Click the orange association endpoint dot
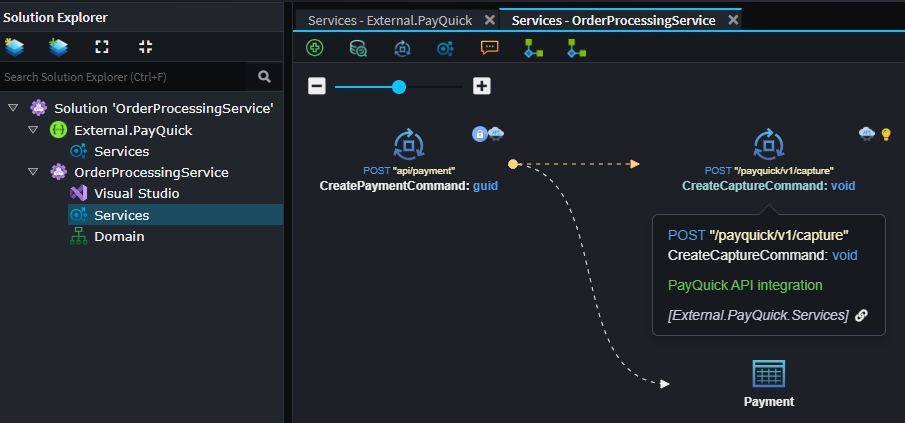This screenshot has width=905, height=423. coord(513,164)
